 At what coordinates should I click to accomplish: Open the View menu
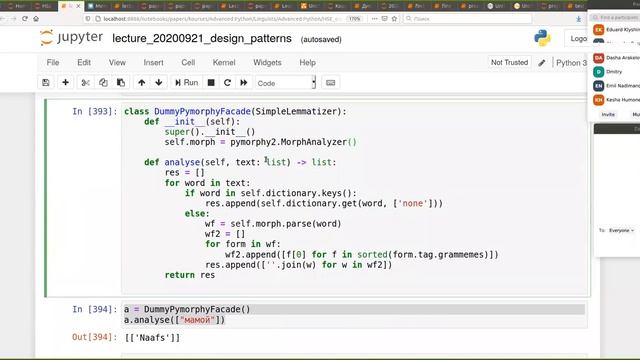(x=117, y=62)
